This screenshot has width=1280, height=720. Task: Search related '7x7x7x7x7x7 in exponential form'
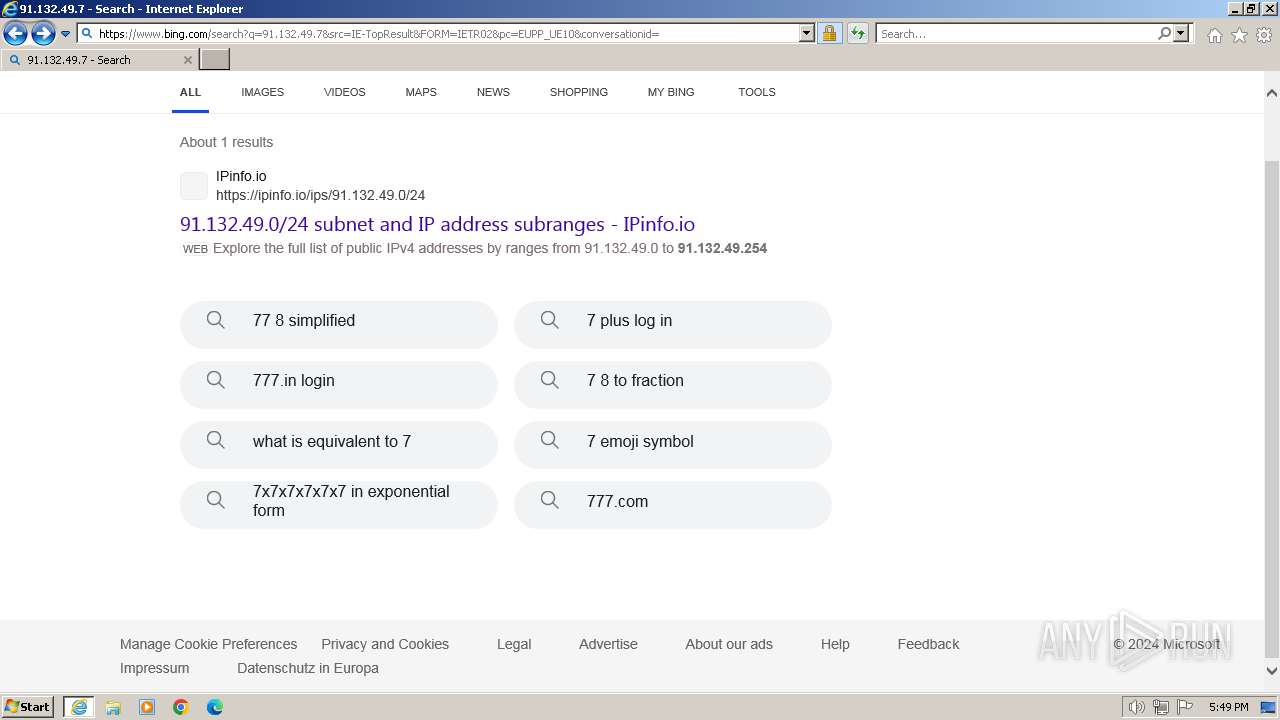click(x=339, y=505)
